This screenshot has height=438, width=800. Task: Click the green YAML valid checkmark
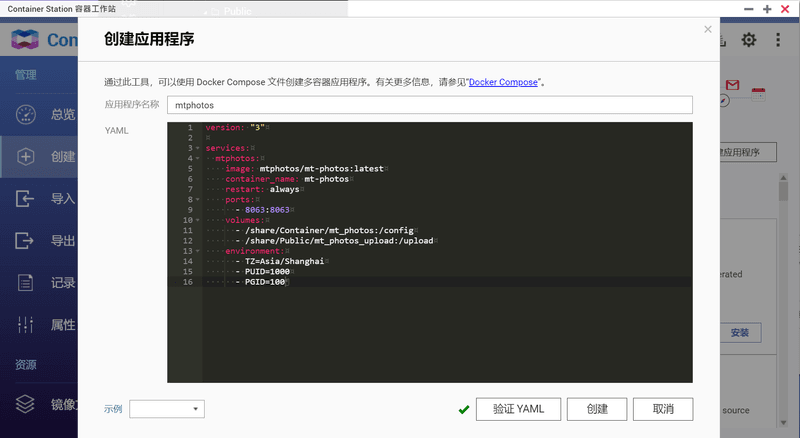pyautogui.click(x=464, y=409)
